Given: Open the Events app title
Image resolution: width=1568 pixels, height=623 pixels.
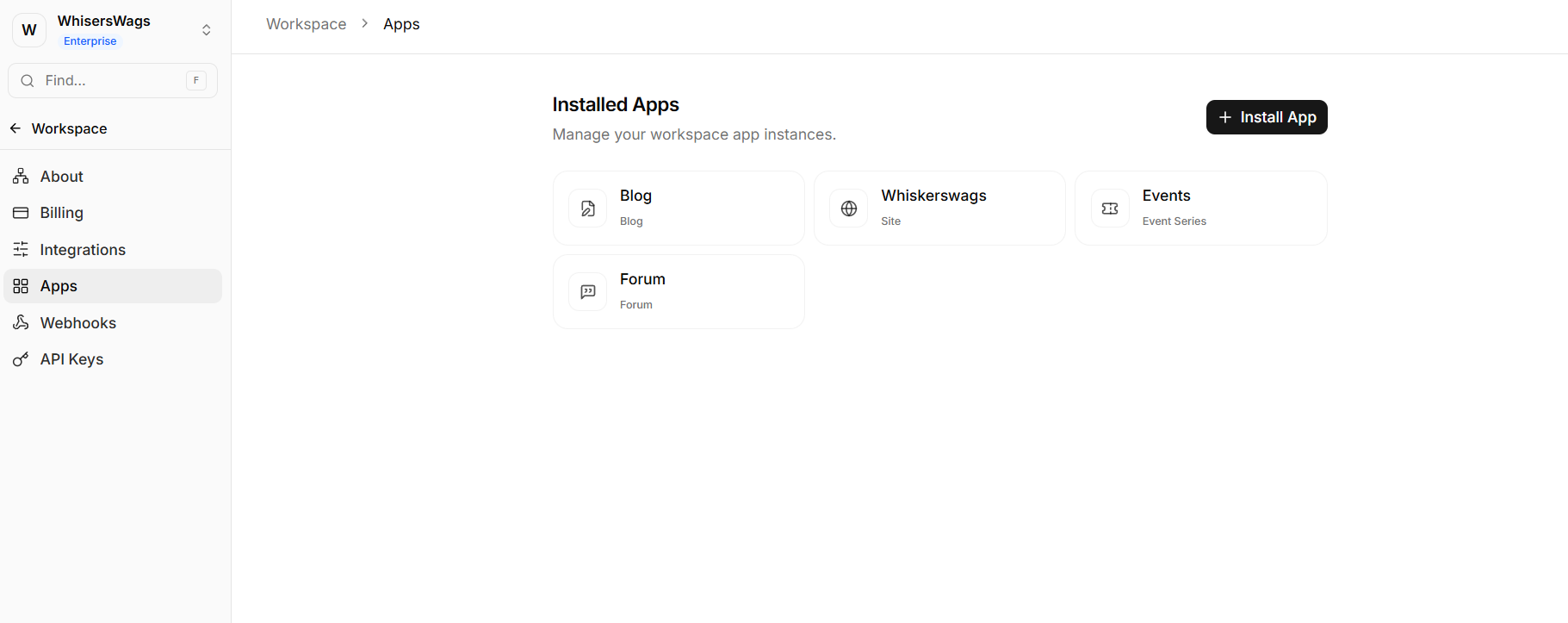Looking at the screenshot, I should pyautogui.click(x=1166, y=196).
